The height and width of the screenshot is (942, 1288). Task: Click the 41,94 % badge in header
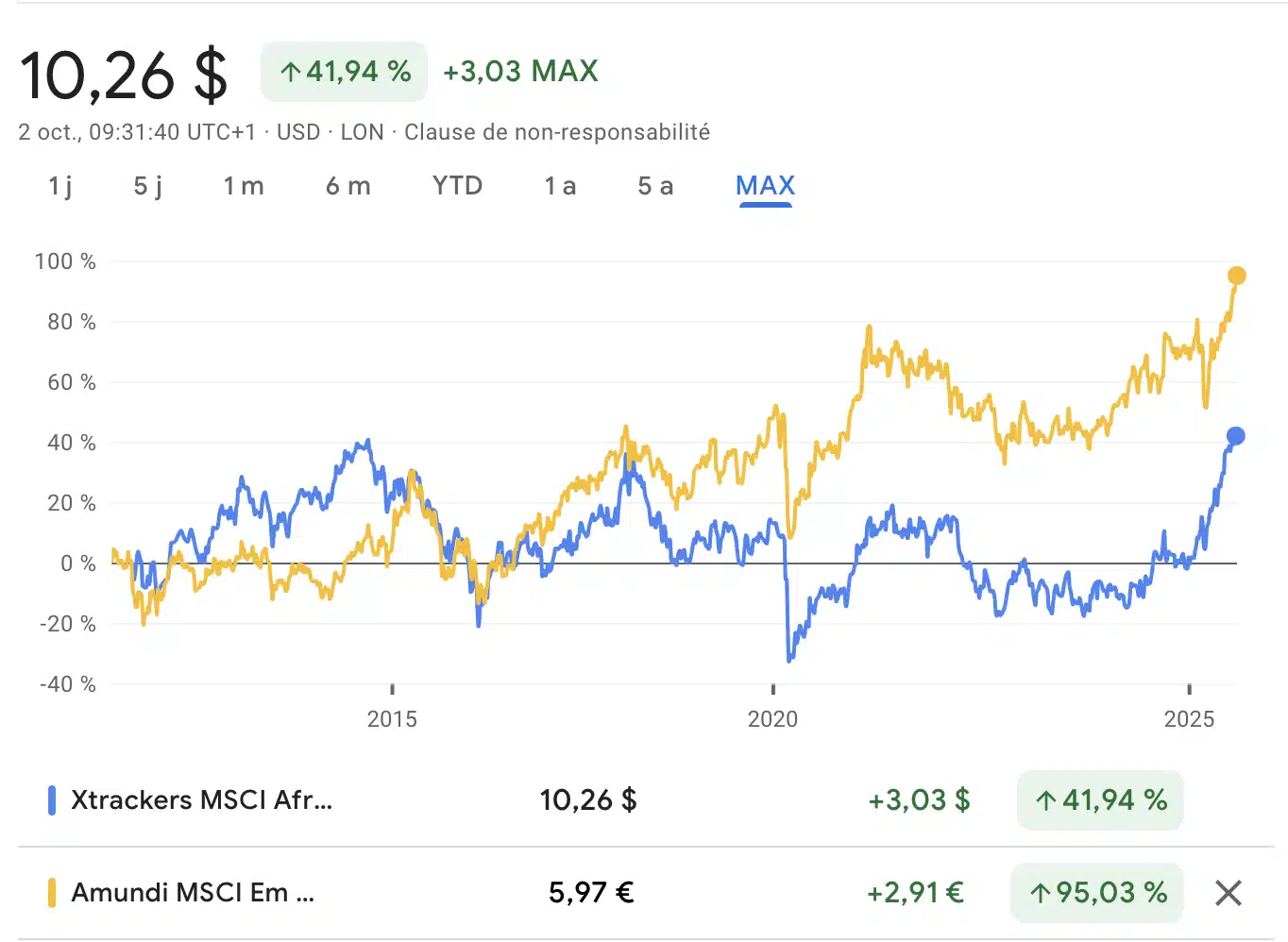345,72
